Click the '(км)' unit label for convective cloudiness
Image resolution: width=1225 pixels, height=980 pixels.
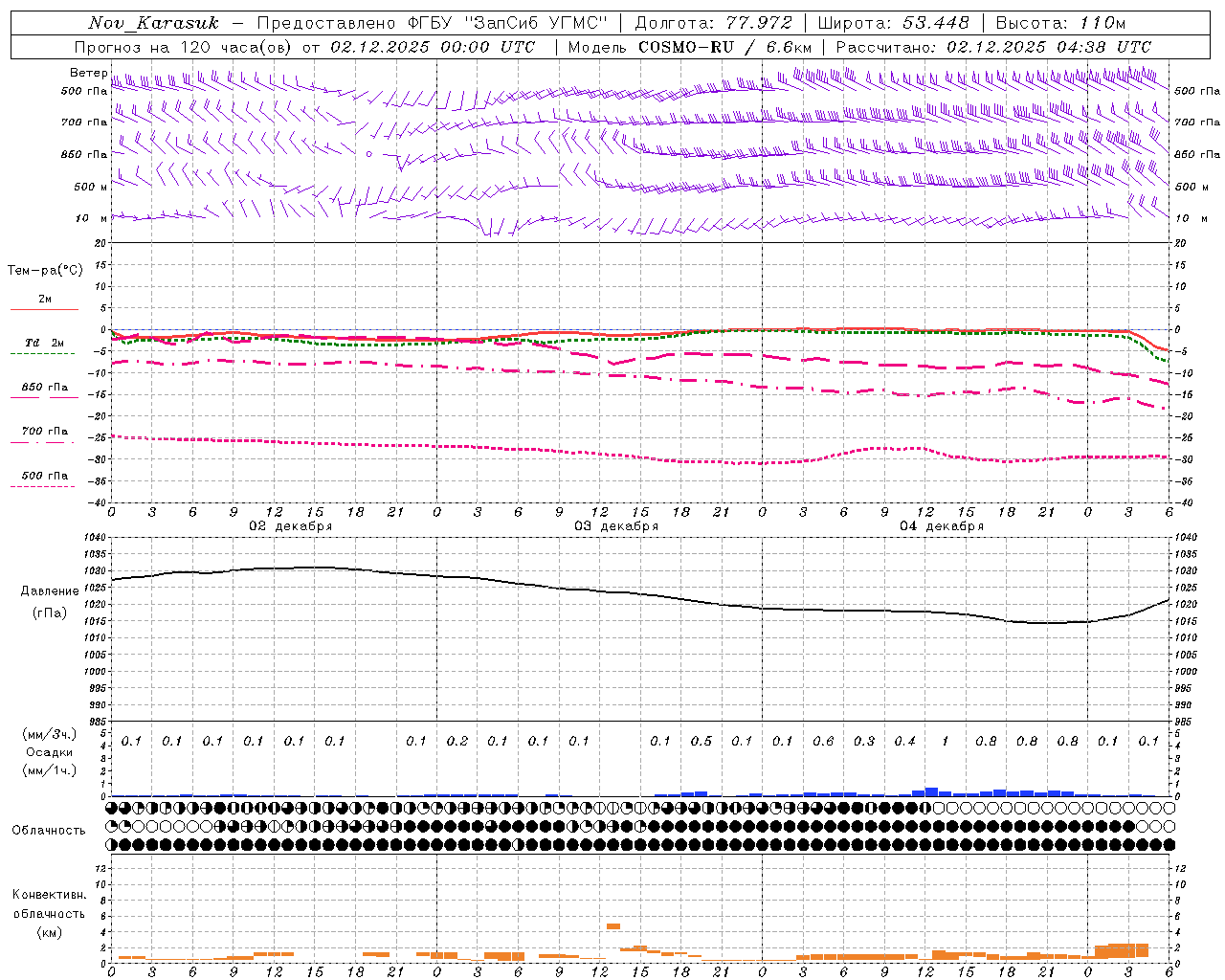(x=50, y=932)
